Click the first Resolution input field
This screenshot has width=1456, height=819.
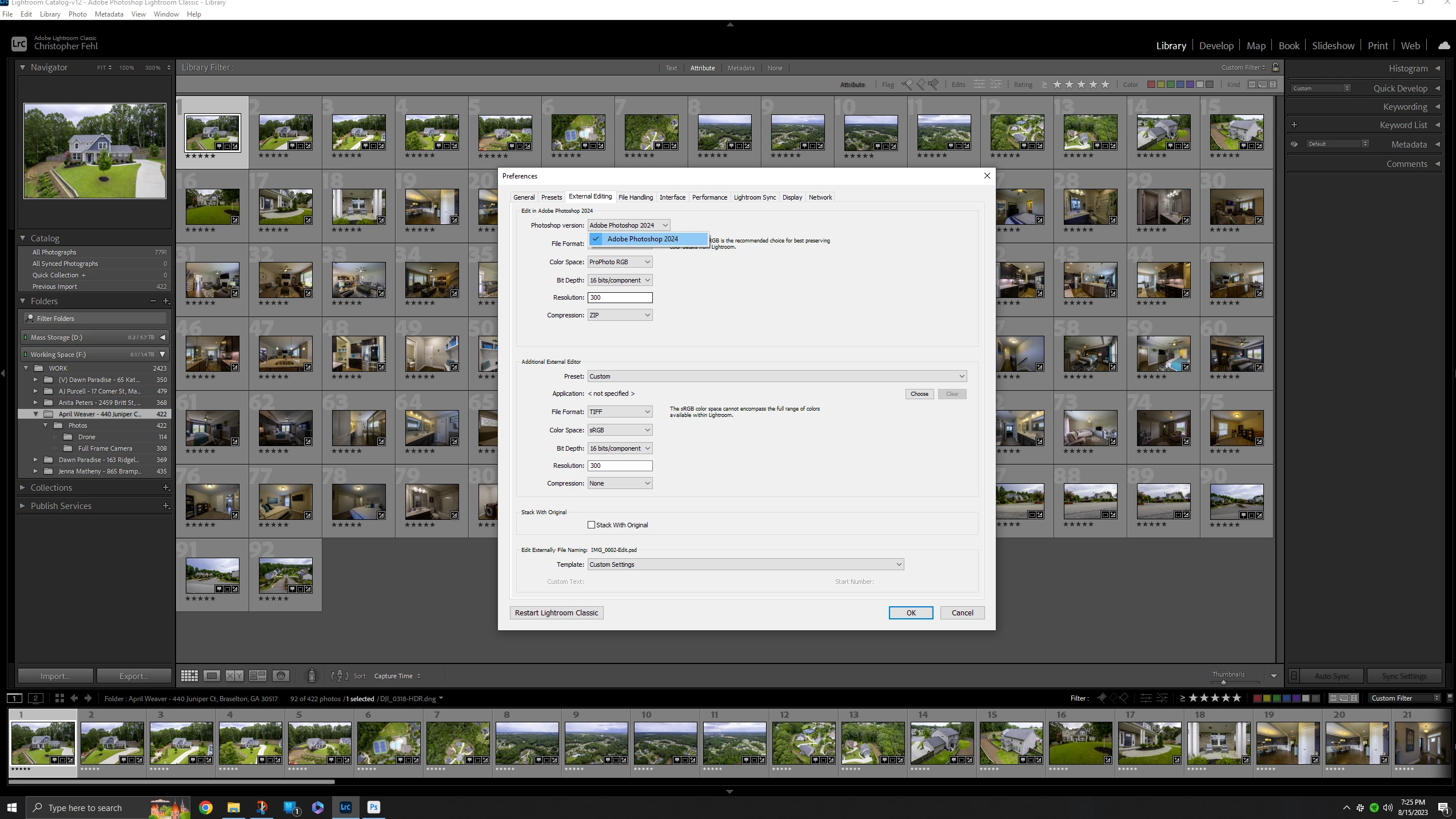[x=620, y=297]
